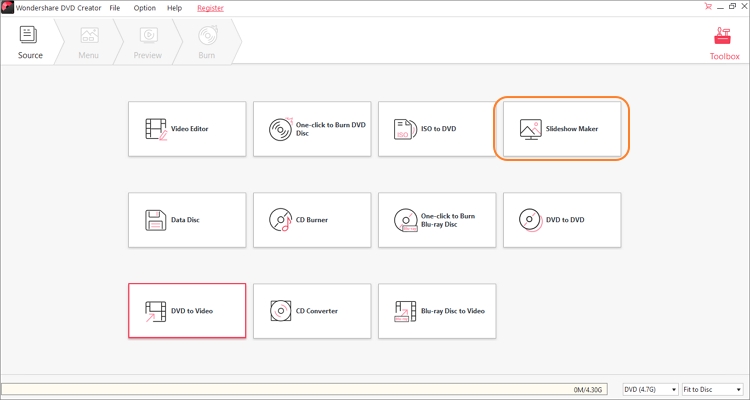Click the Wondershare DVD Creator app logo
The width and height of the screenshot is (750, 400).
(x=7, y=8)
